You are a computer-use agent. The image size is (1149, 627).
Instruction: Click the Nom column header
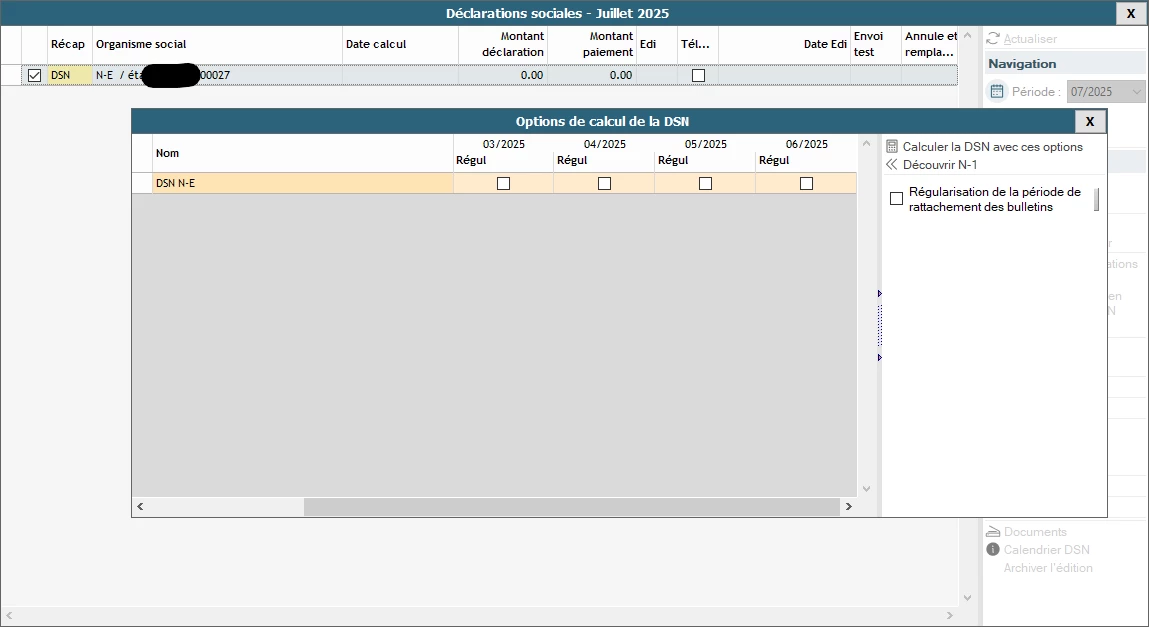click(x=303, y=153)
